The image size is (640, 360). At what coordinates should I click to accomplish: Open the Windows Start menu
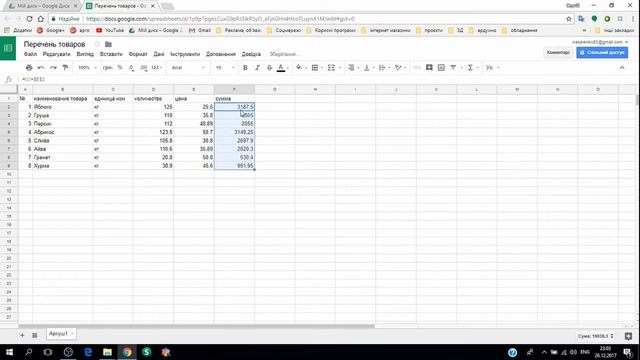click(9, 352)
